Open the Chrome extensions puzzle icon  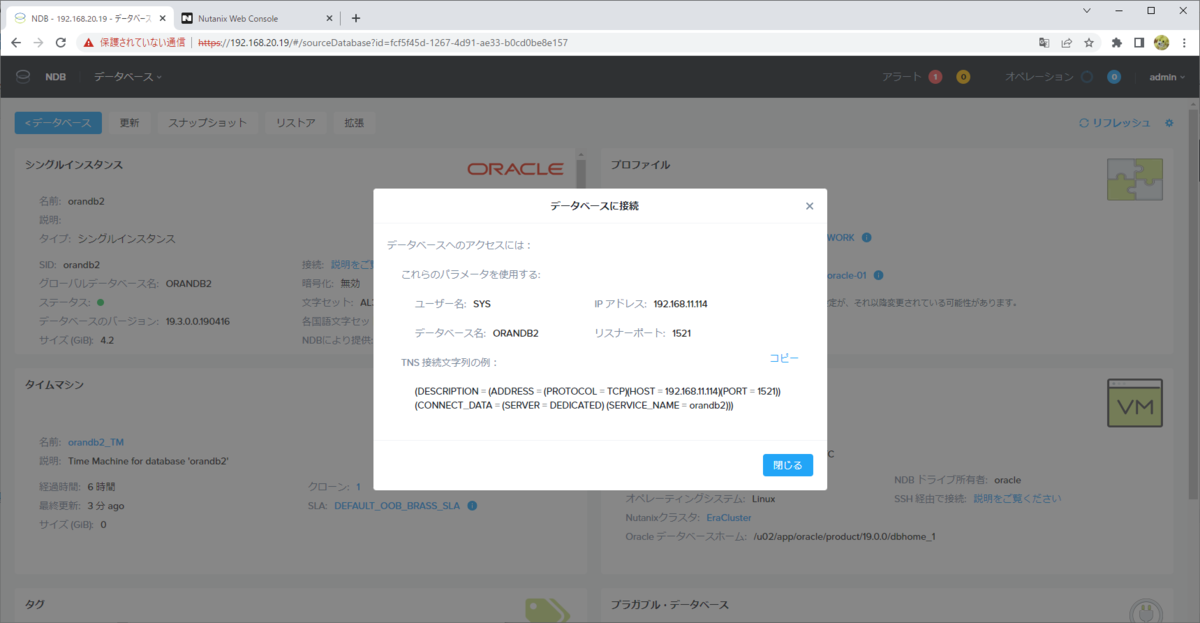[x=1117, y=43]
